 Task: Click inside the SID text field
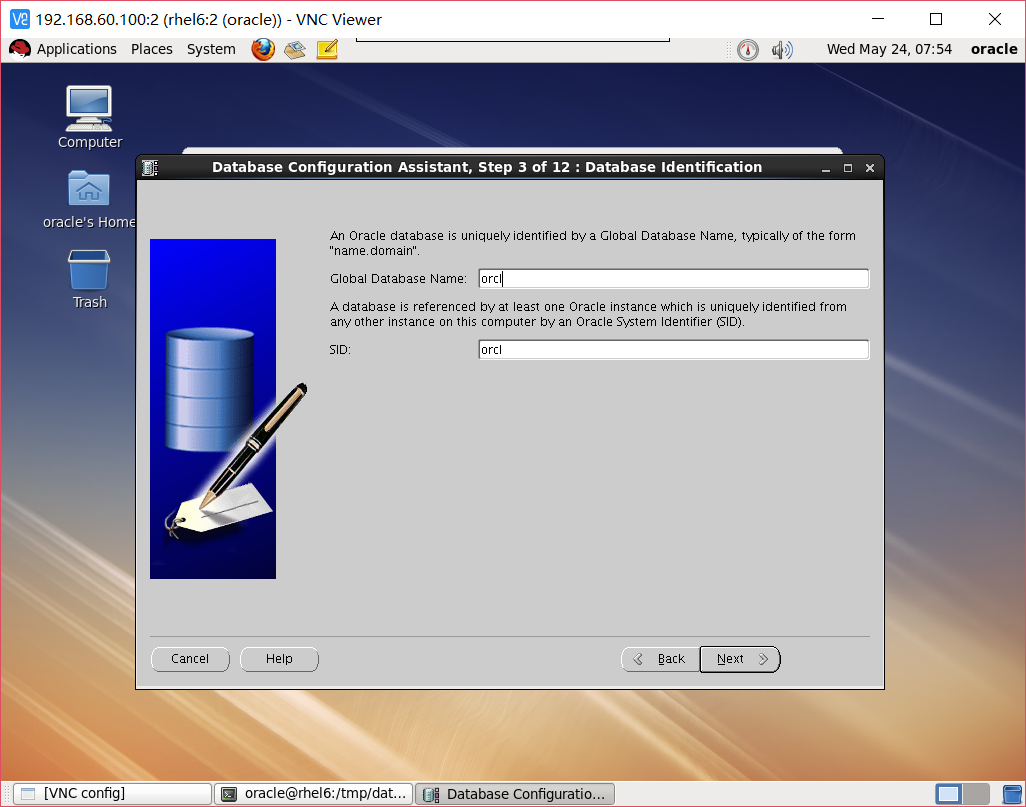tap(672, 349)
